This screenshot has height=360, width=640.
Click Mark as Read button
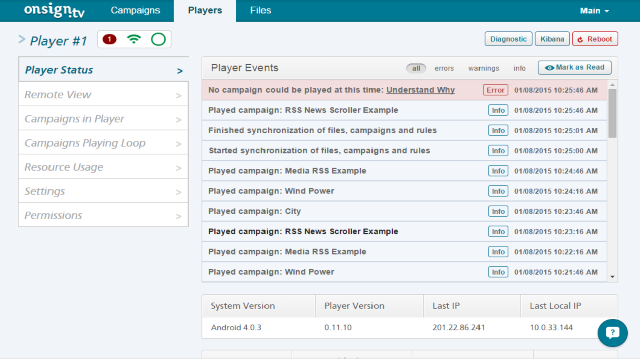[x=575, y=68]
